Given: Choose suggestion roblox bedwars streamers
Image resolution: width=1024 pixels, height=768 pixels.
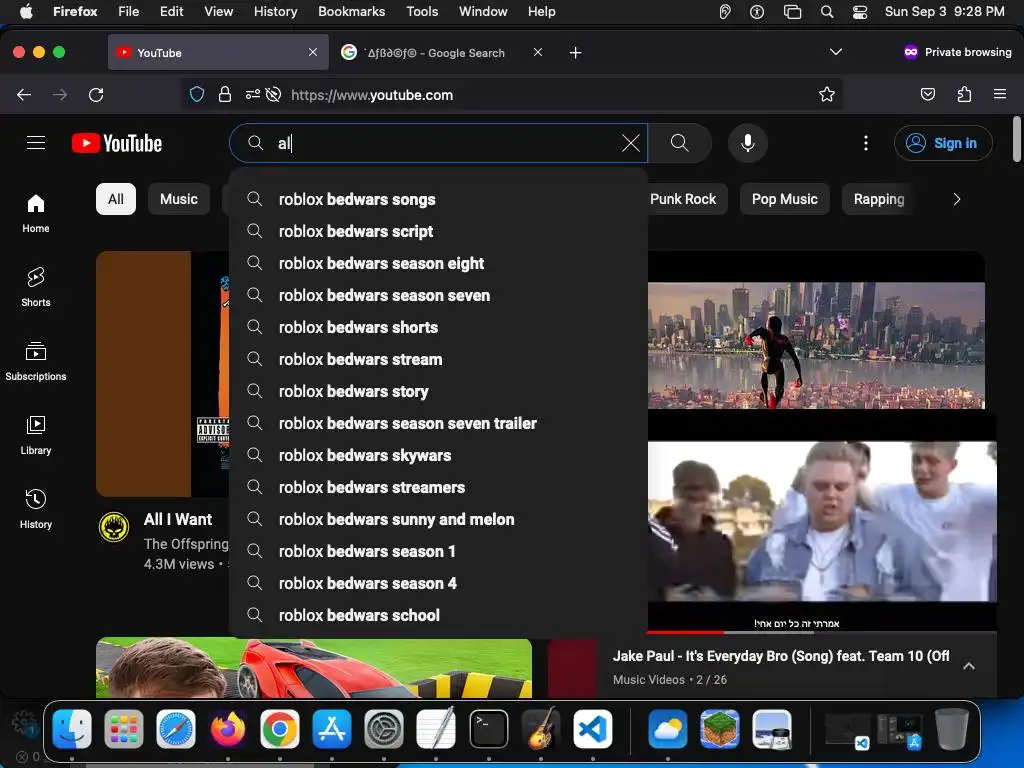Looking at the screenshot, I should 438,487.
